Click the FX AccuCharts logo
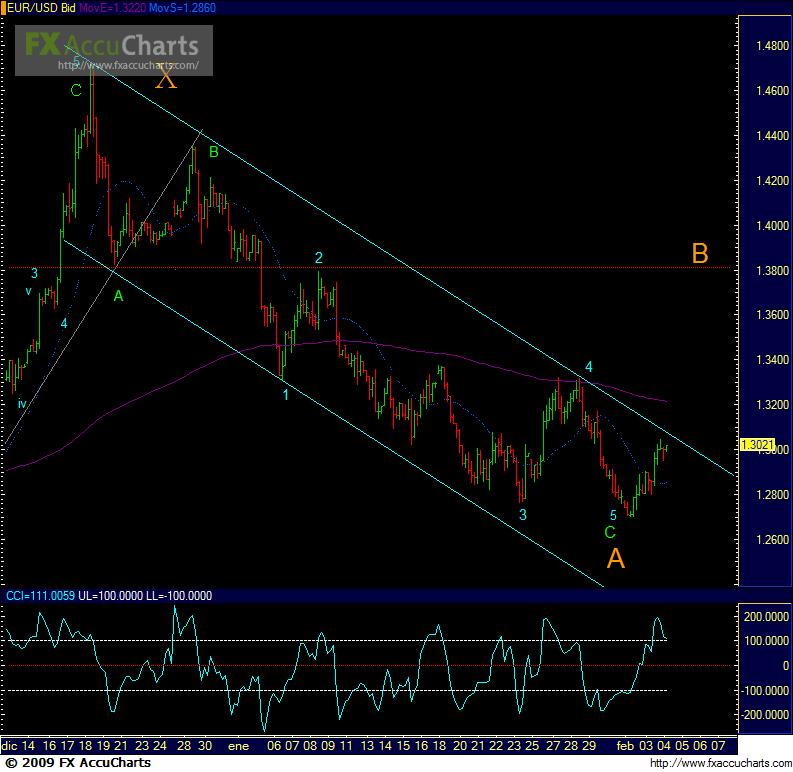This screenshot has width=793, height=772. tap(110, 45)
